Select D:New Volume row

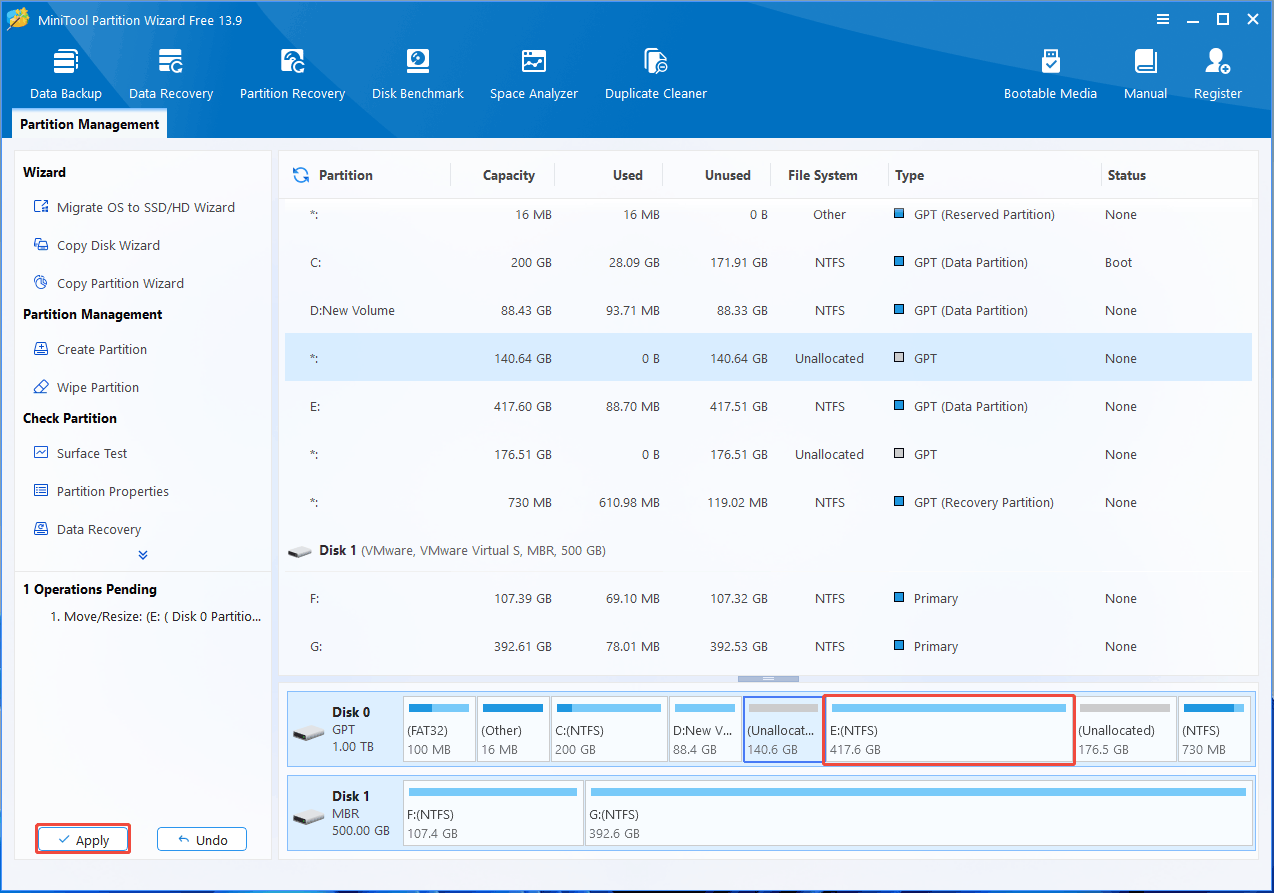[768, 311]
